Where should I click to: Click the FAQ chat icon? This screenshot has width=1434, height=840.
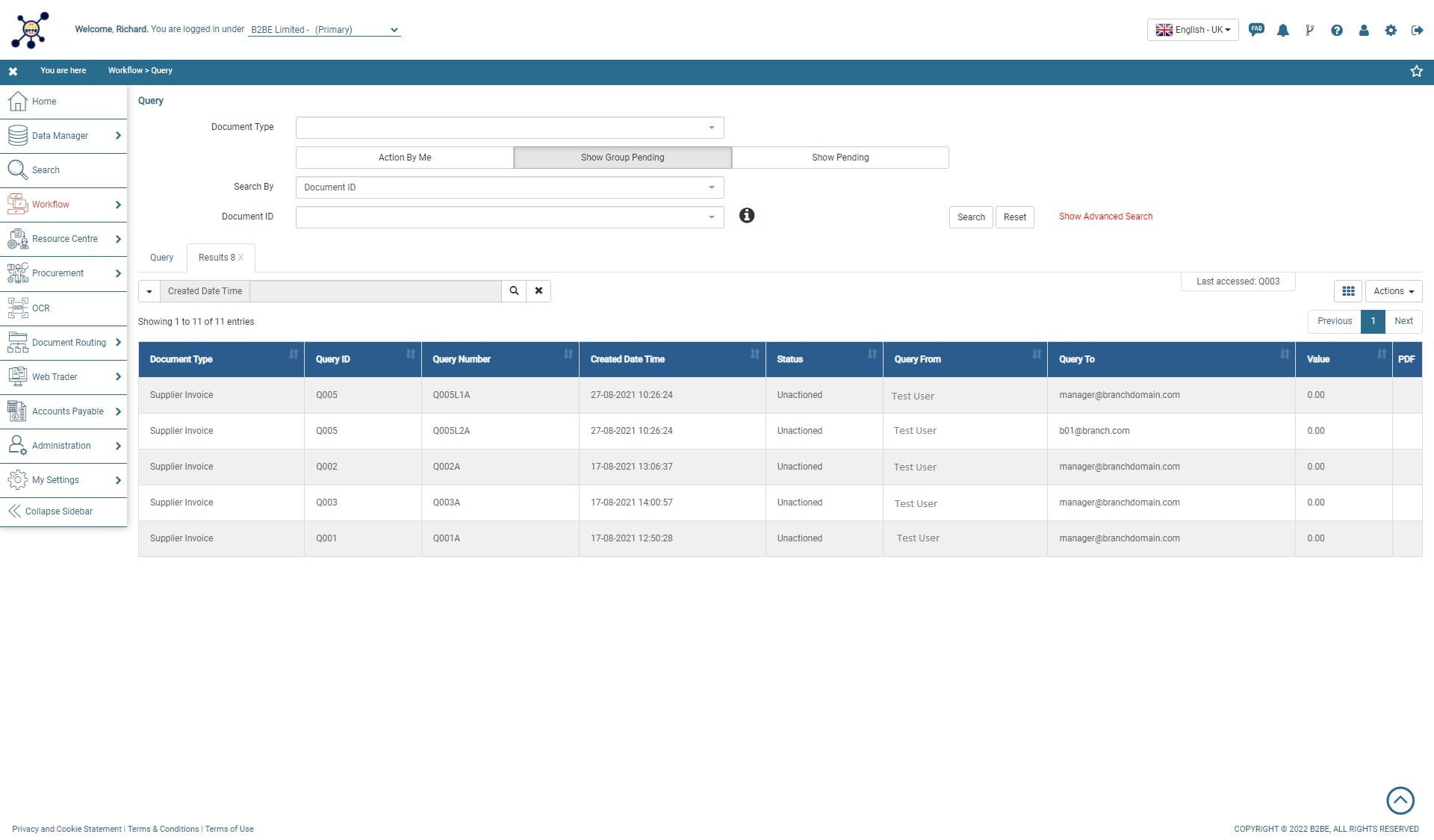1256,30
